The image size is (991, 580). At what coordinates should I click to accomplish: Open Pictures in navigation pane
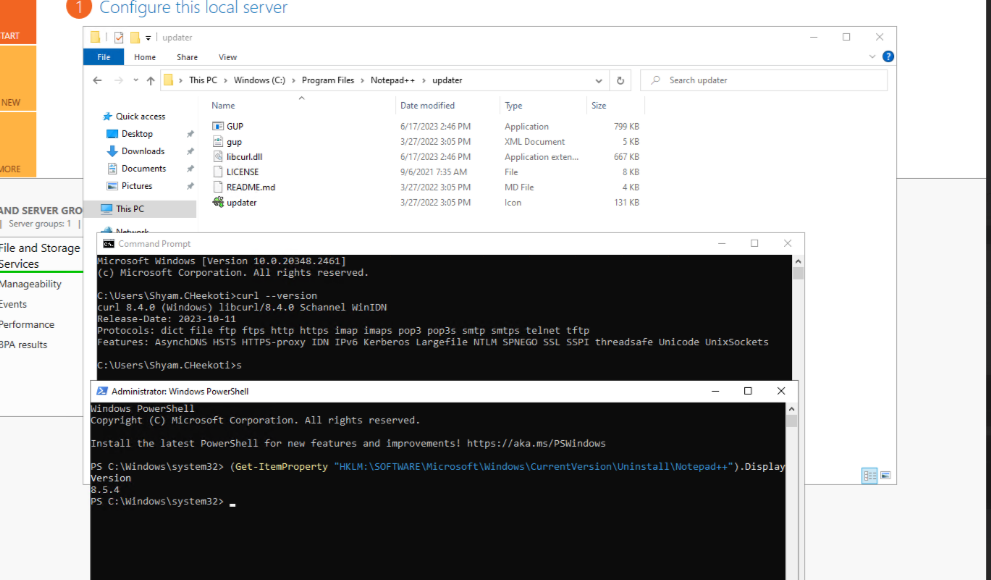point(137,186)
